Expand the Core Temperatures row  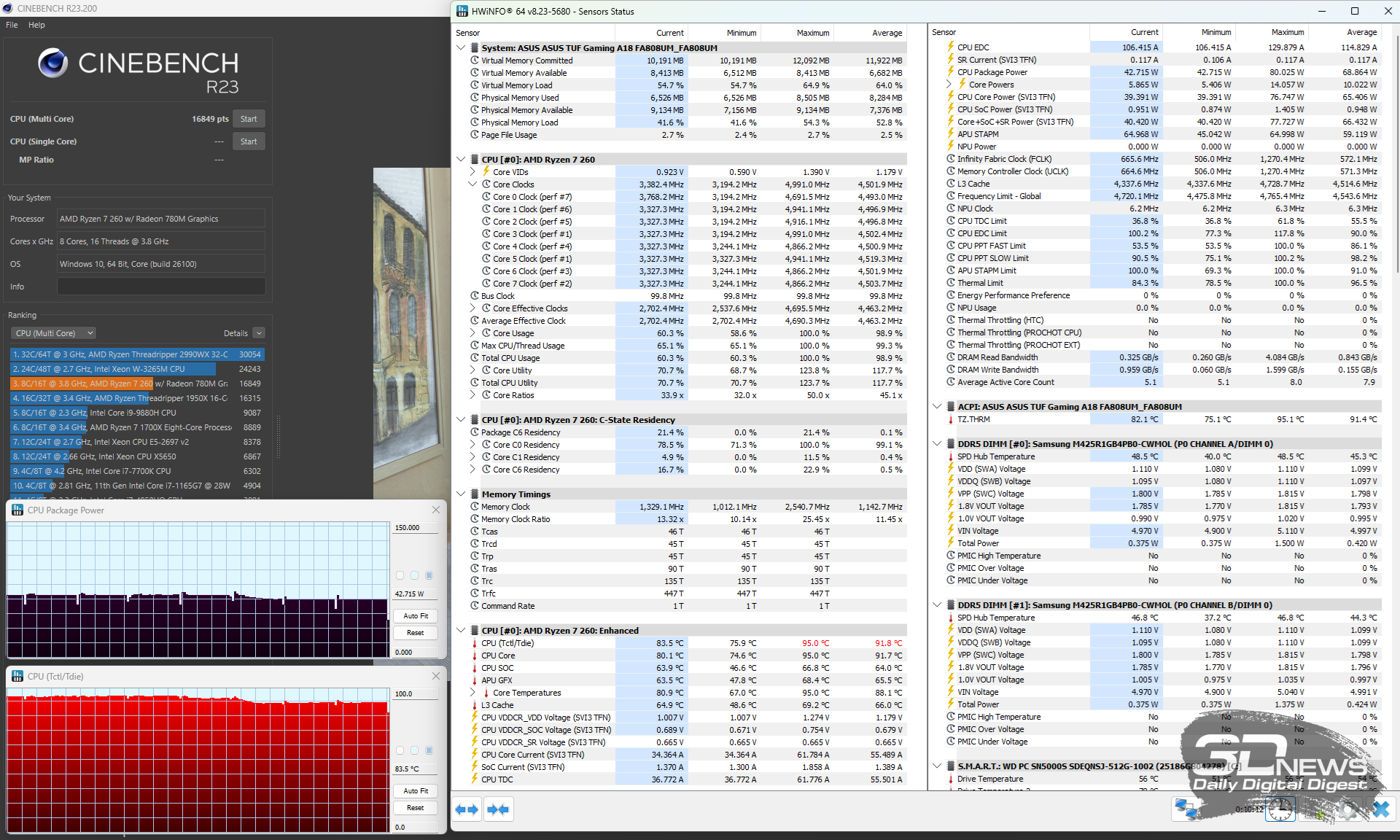472,693
